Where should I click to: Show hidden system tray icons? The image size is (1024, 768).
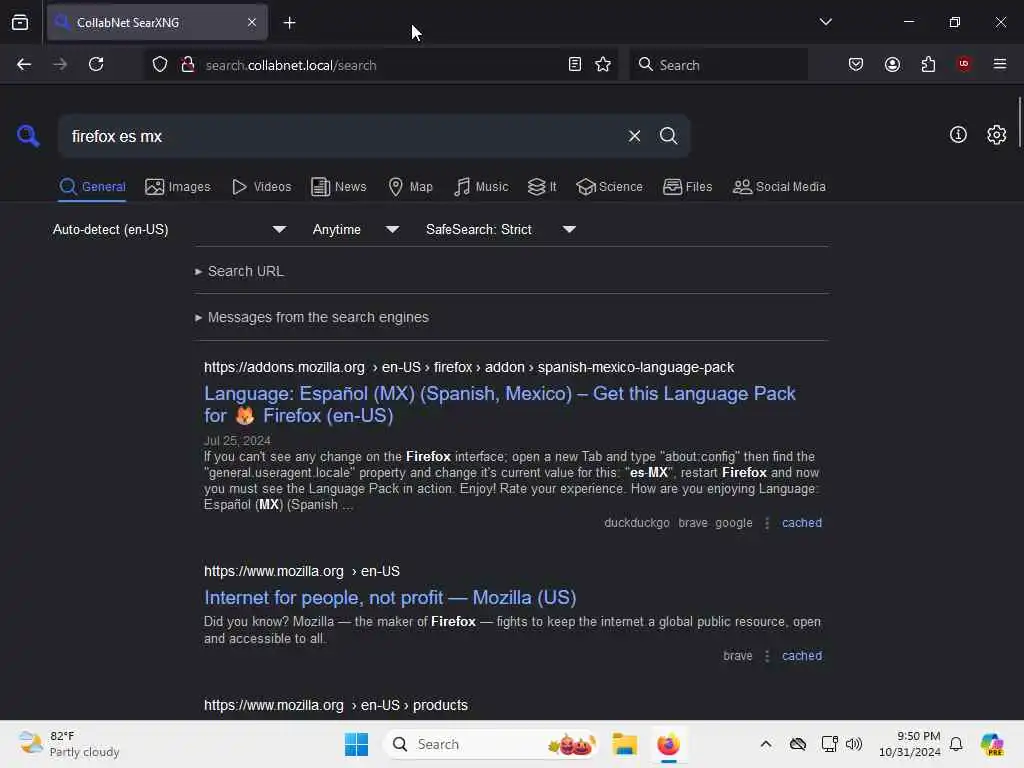coord(766,744)
